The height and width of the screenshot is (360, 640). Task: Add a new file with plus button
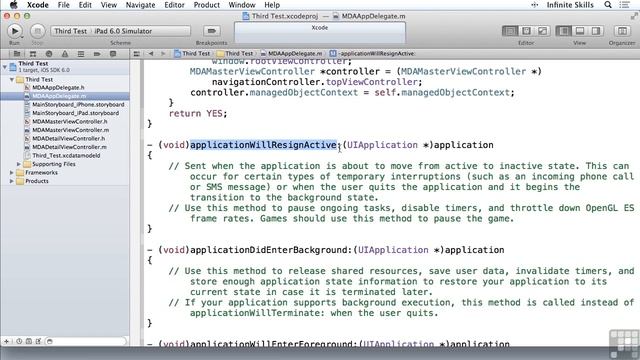(6, 341)
